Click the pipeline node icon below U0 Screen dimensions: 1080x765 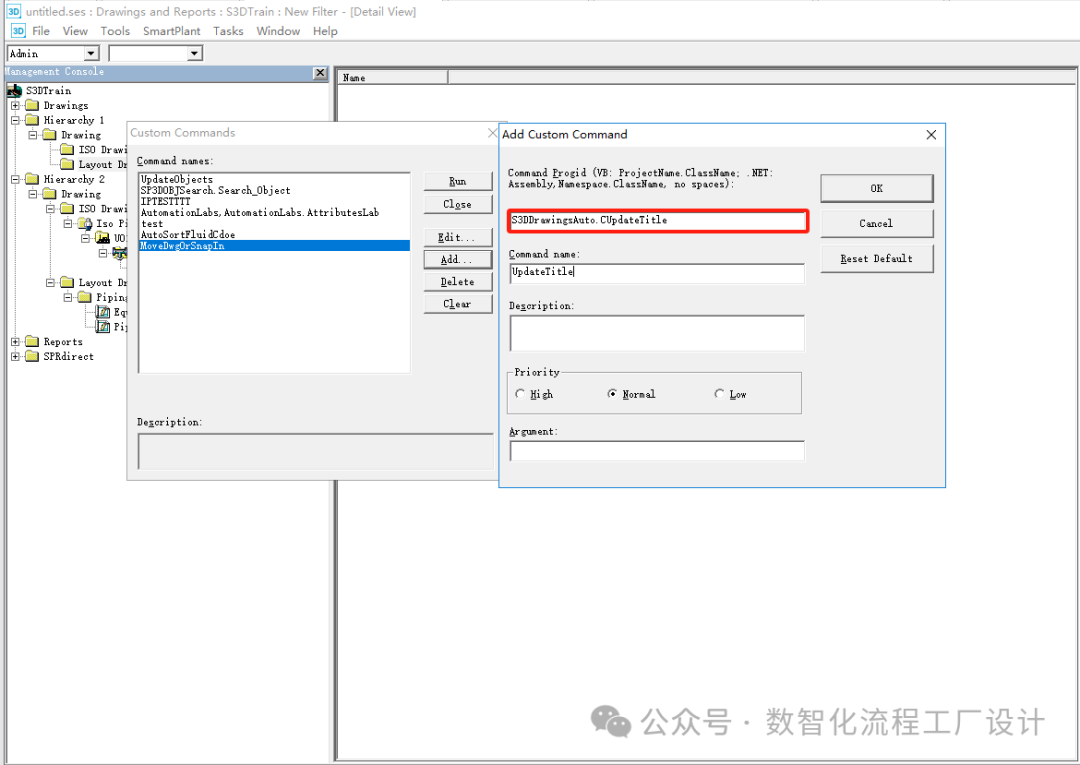click(120, 254)
